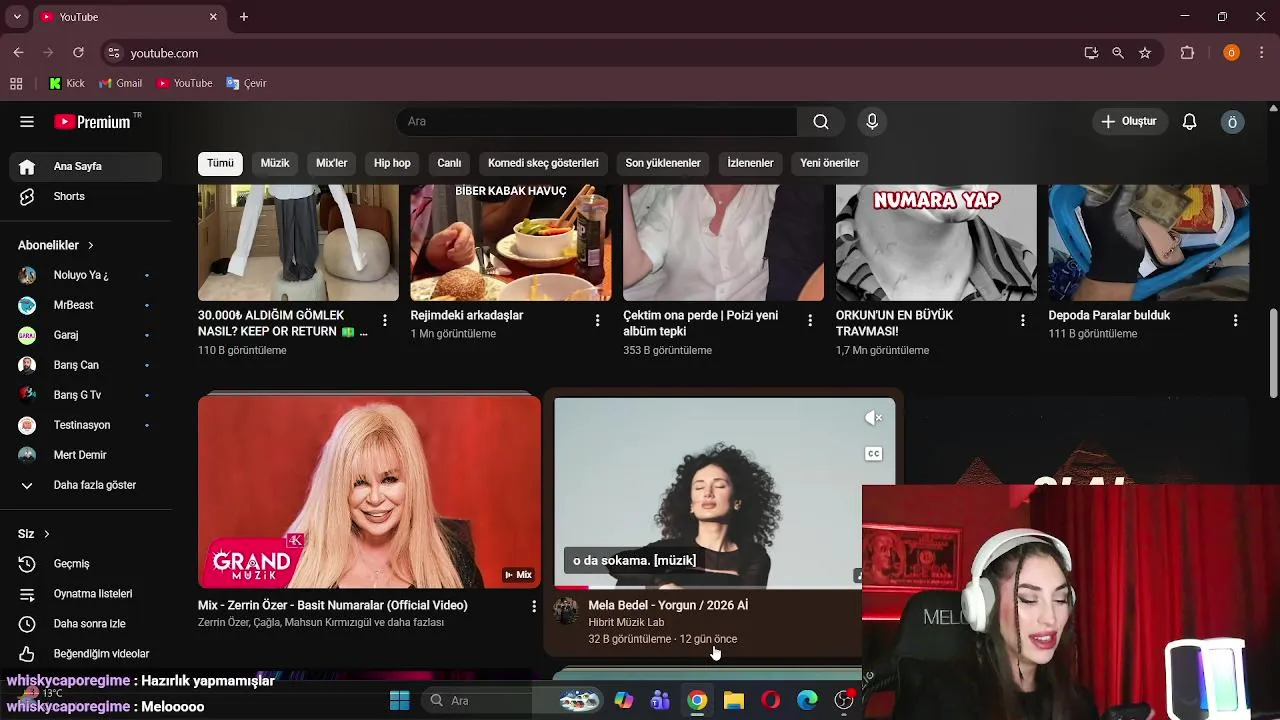Click the Oluştur create button

point(1129,122)
